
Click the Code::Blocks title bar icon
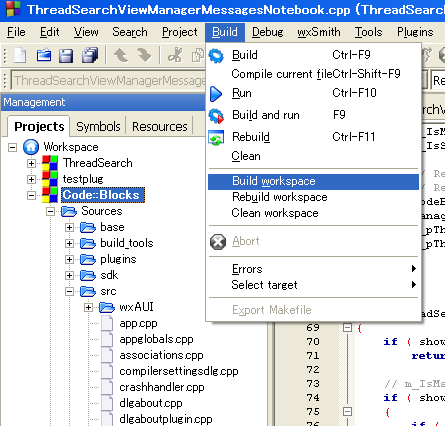point(13,9)
